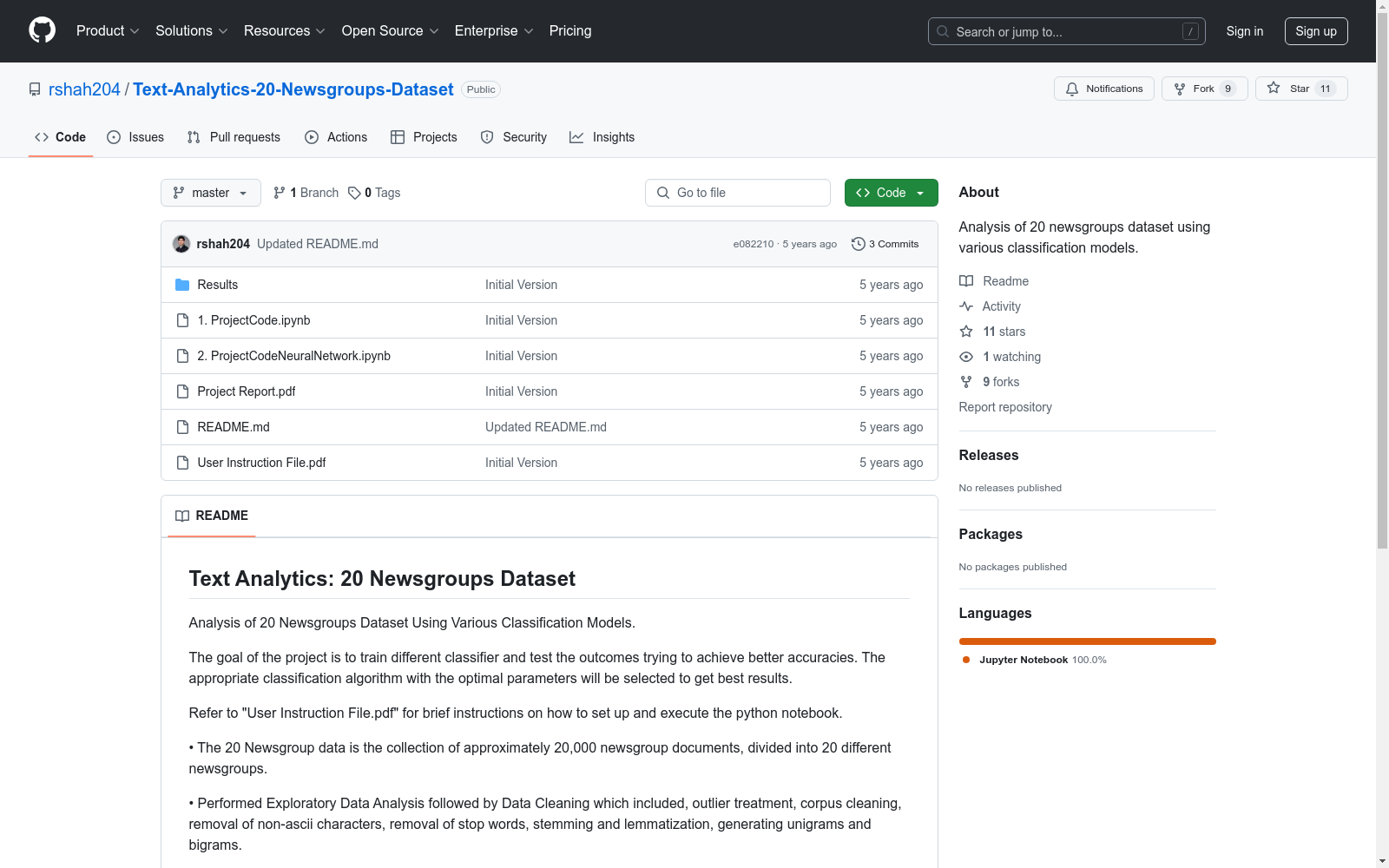Image resolution: width=1389 pixels, height=868 pixels.
Task: Open the Security tab
Action: click(x=514, y=137)
